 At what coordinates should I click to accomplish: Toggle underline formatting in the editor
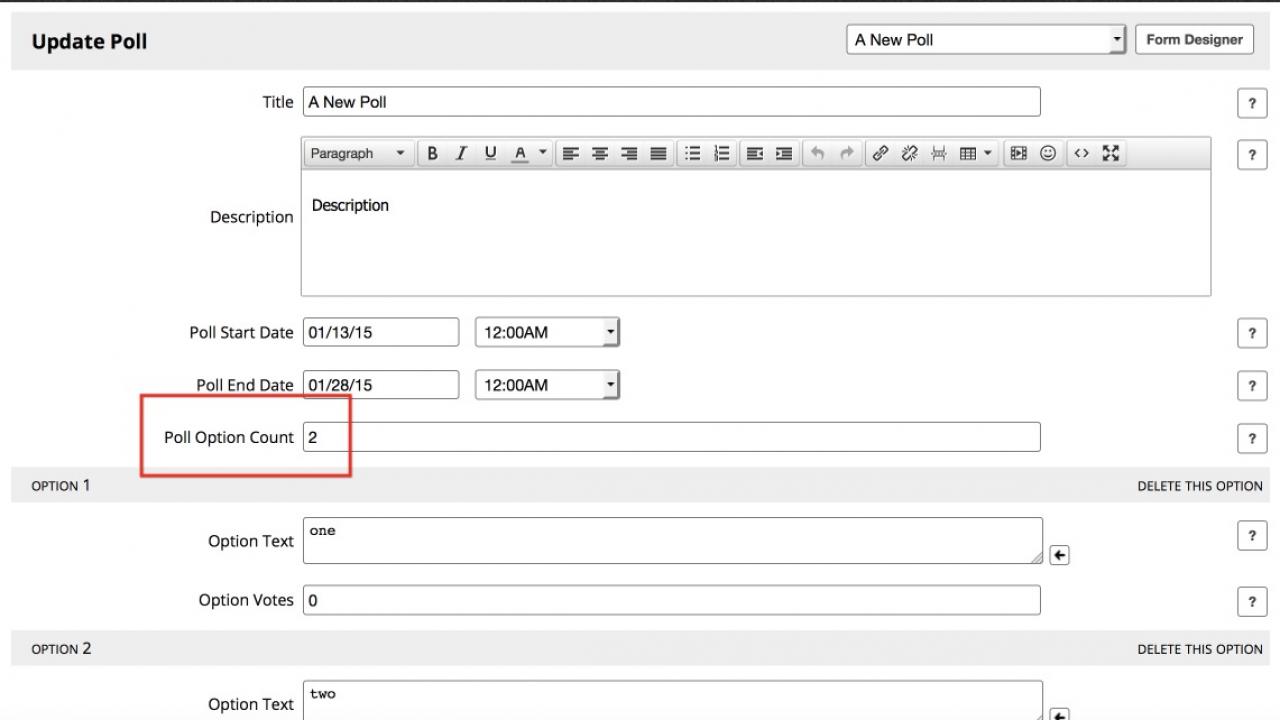click(490, 153)
